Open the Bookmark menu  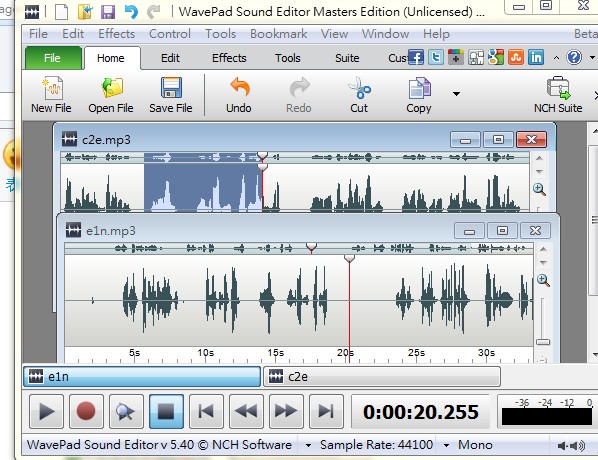(278, 34)
